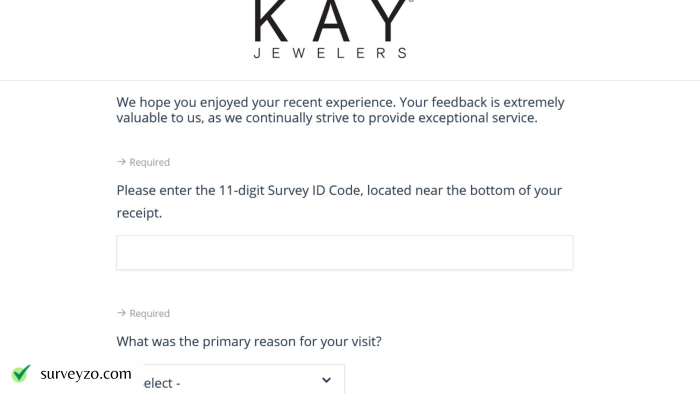Viewport: 700px width, 394px height.
Task: Click the letter Y in the KAY logo
Action: tap(388, 21)
